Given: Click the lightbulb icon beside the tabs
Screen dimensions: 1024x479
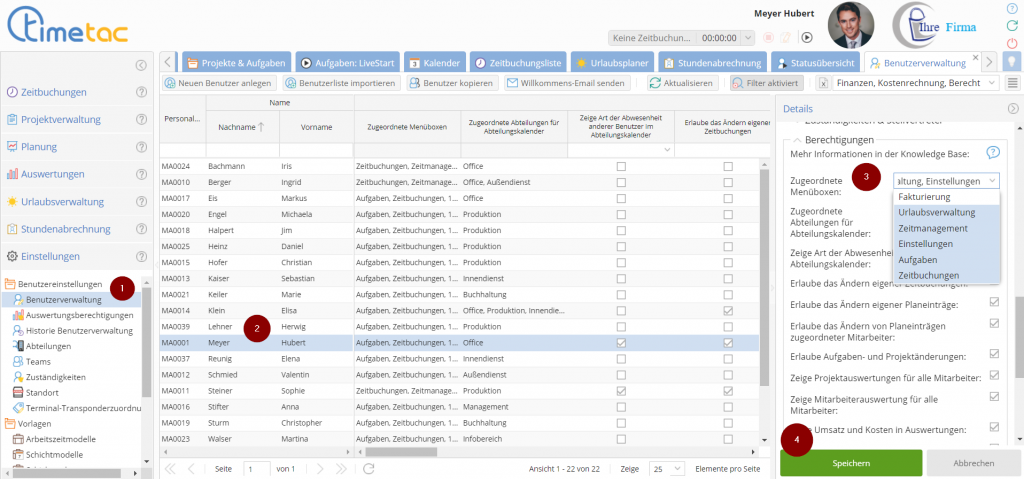Looking at the screenshot, I should coord(1012,62).
